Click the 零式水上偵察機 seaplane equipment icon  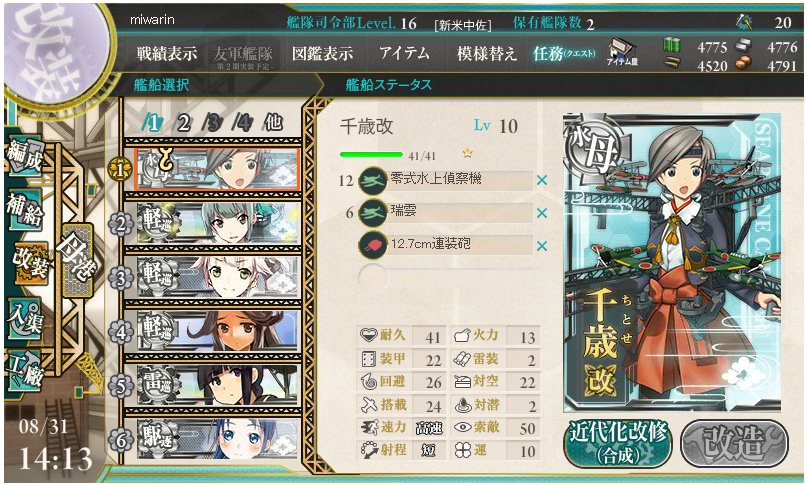[x=373, y=181]
